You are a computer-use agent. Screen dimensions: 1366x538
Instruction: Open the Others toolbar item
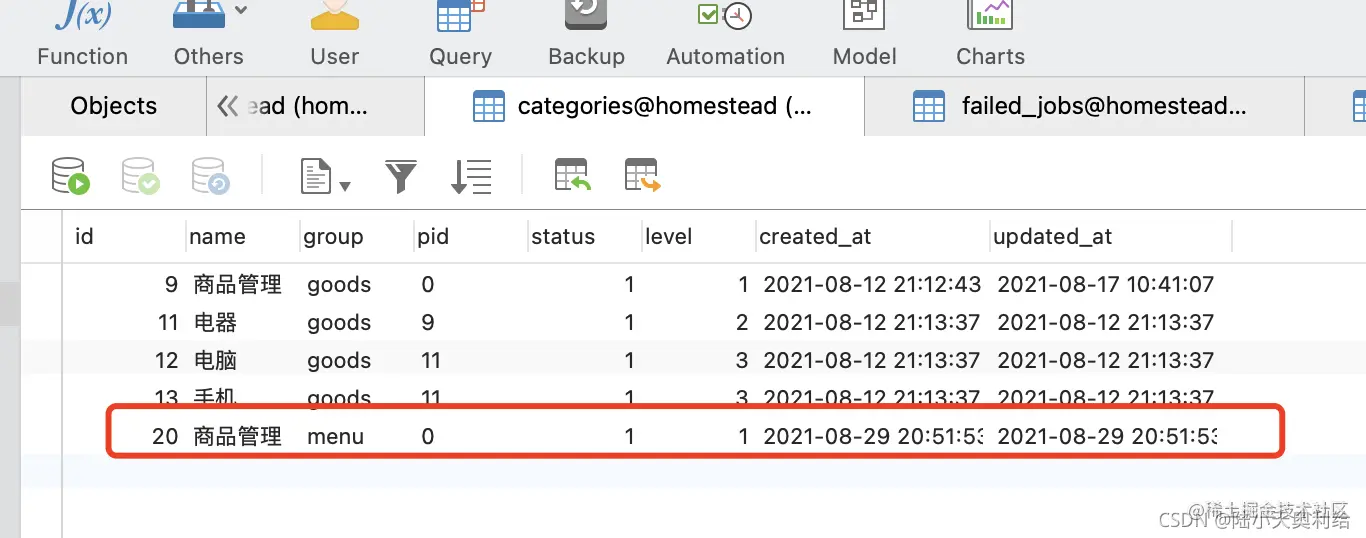coord(208,35)
